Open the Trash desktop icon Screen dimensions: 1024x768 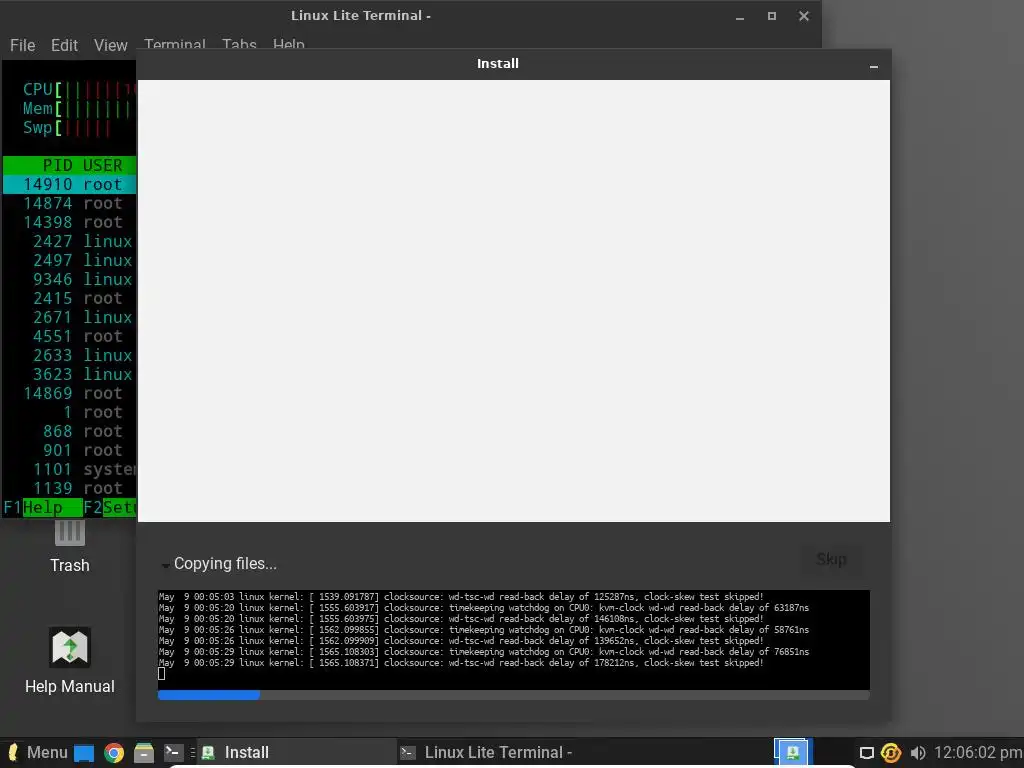pos(70,547)
